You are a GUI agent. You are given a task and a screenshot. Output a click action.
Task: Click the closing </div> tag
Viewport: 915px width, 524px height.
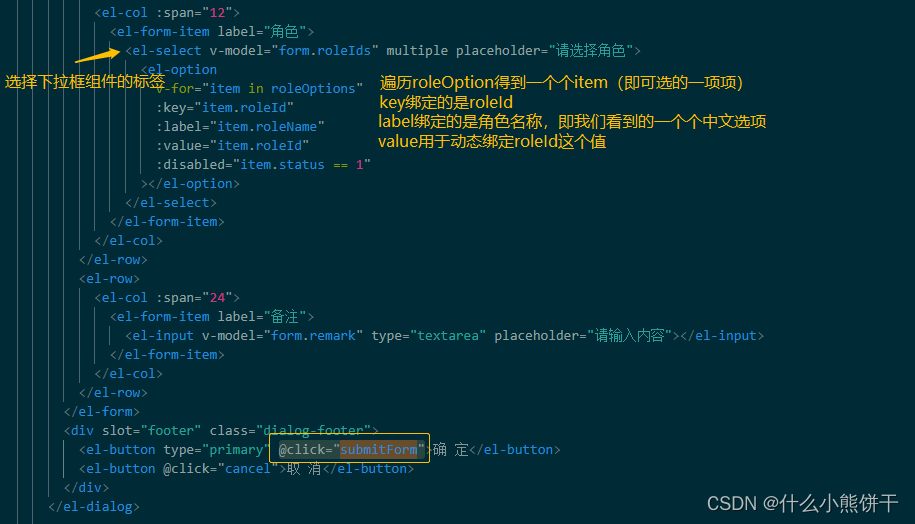[86, 488]
